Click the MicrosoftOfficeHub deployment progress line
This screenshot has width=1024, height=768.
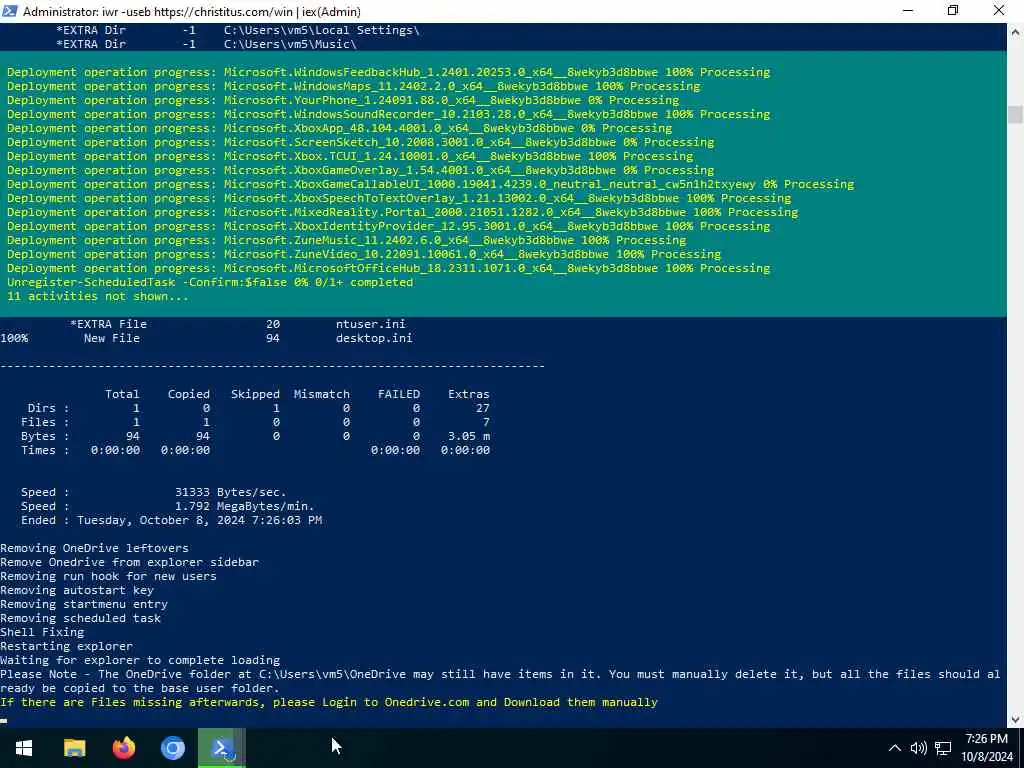pos(389,268)
